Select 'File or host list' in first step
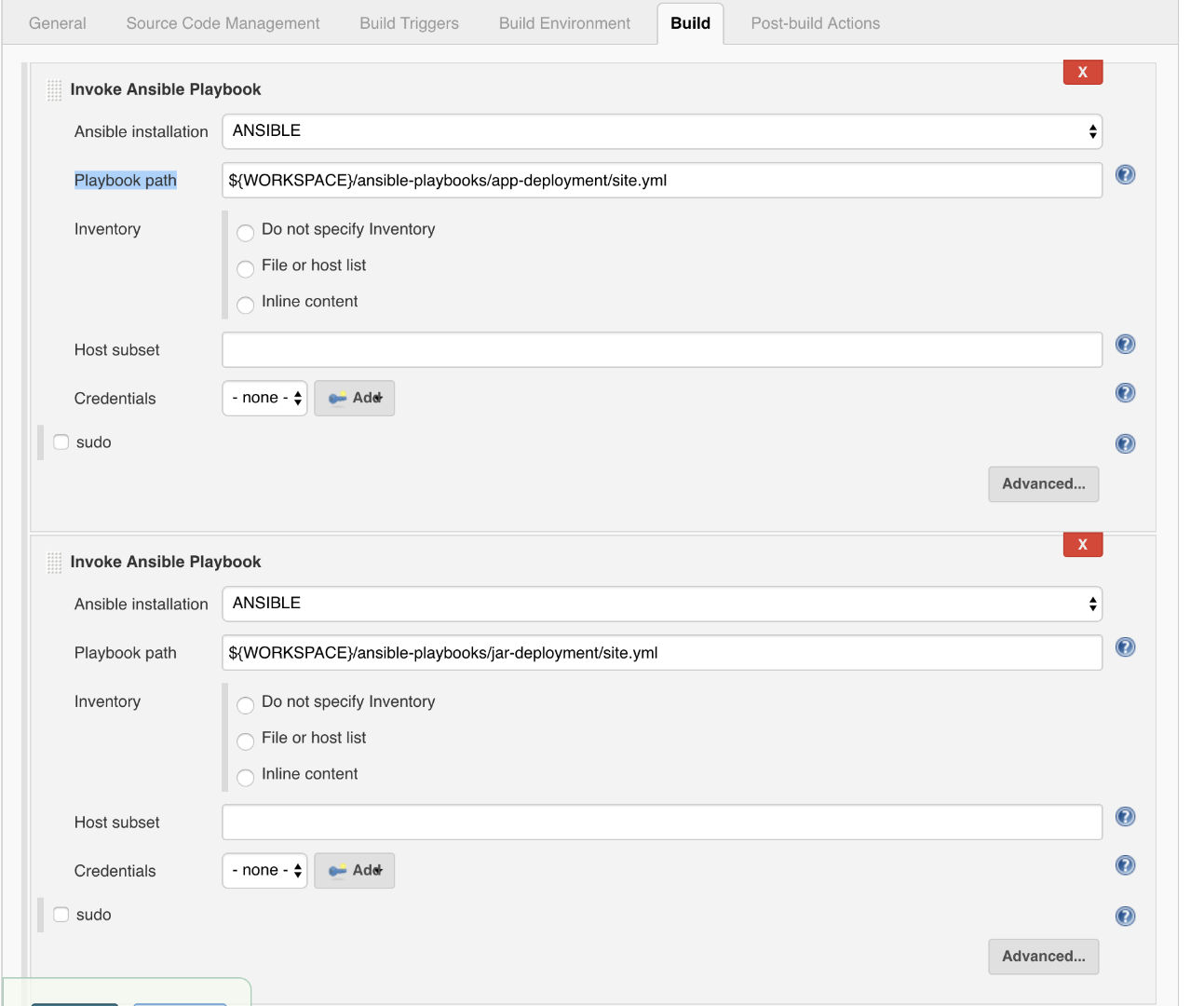The image size is (1204, 1006). tap(246, 268)
